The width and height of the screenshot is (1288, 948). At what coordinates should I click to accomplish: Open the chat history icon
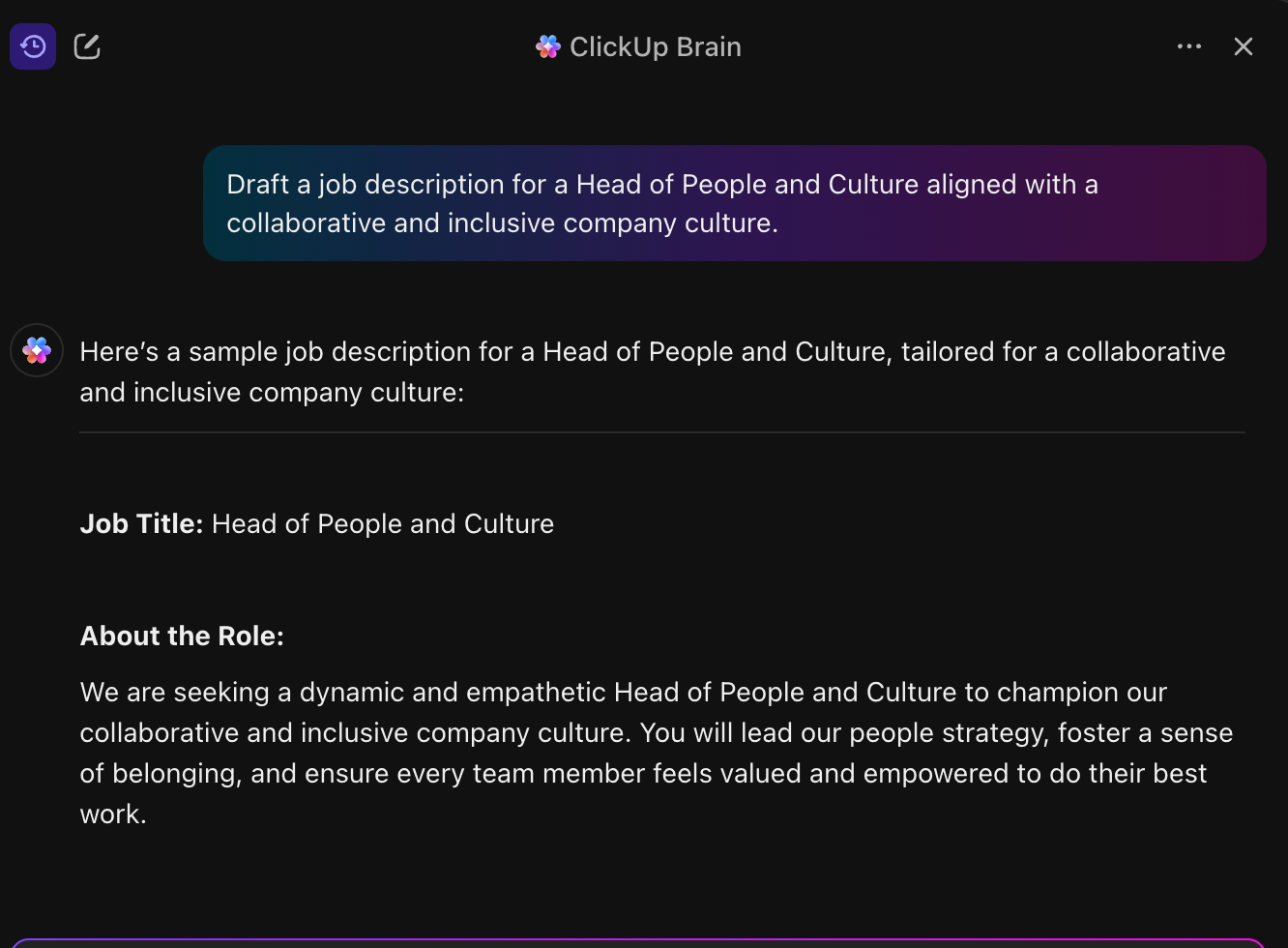point(33,46)
